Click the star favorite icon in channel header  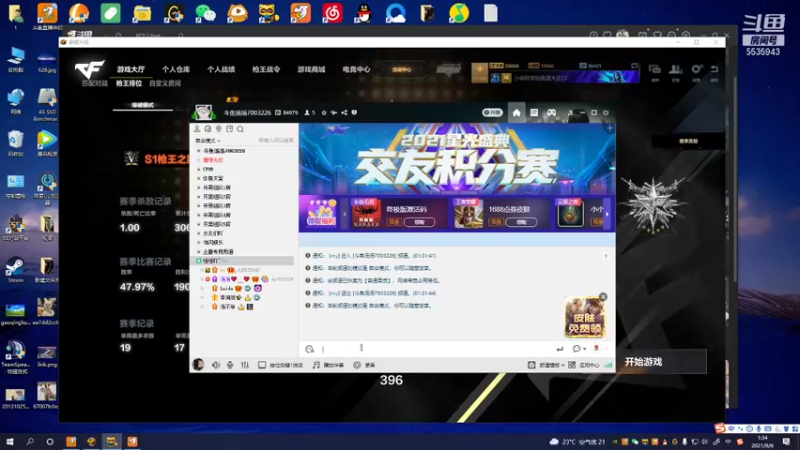[x=324, y=113]
